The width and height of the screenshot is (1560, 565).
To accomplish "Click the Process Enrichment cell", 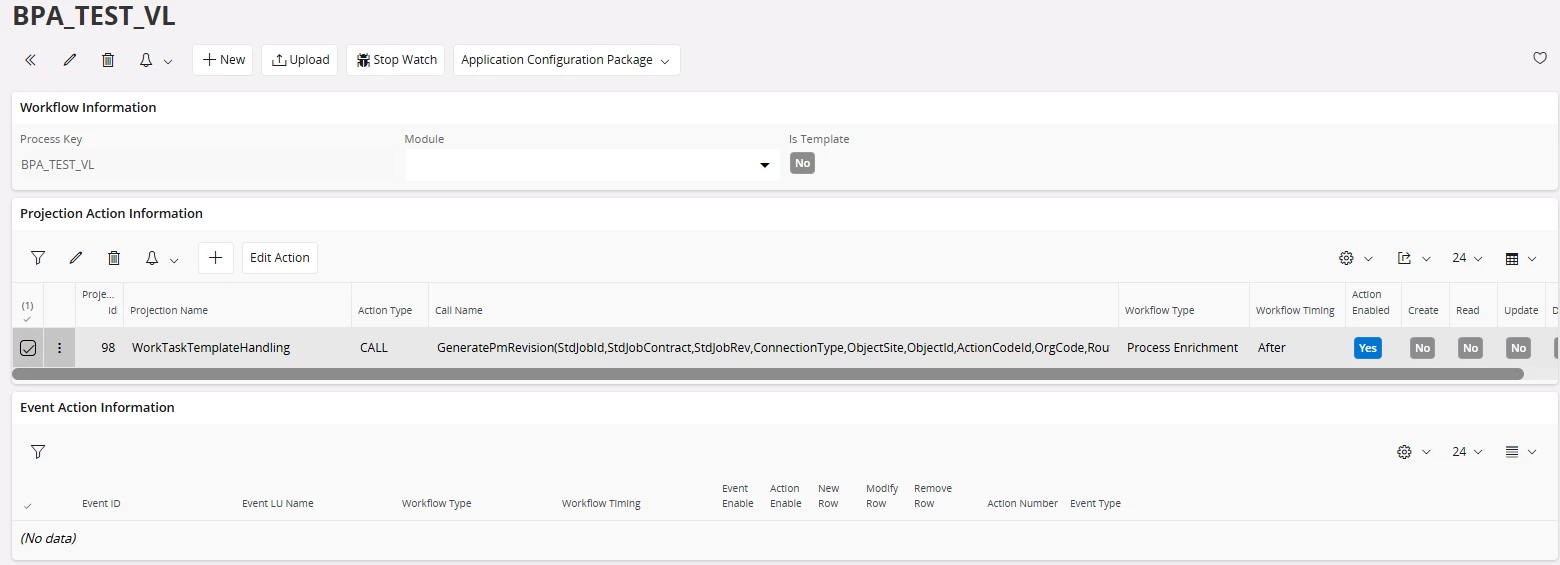I will (1183, 348).
